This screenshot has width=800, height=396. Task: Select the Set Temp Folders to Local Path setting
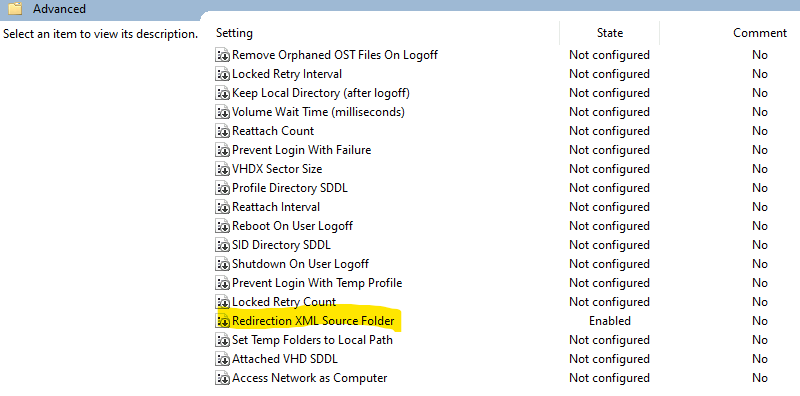tap(312, 340)
